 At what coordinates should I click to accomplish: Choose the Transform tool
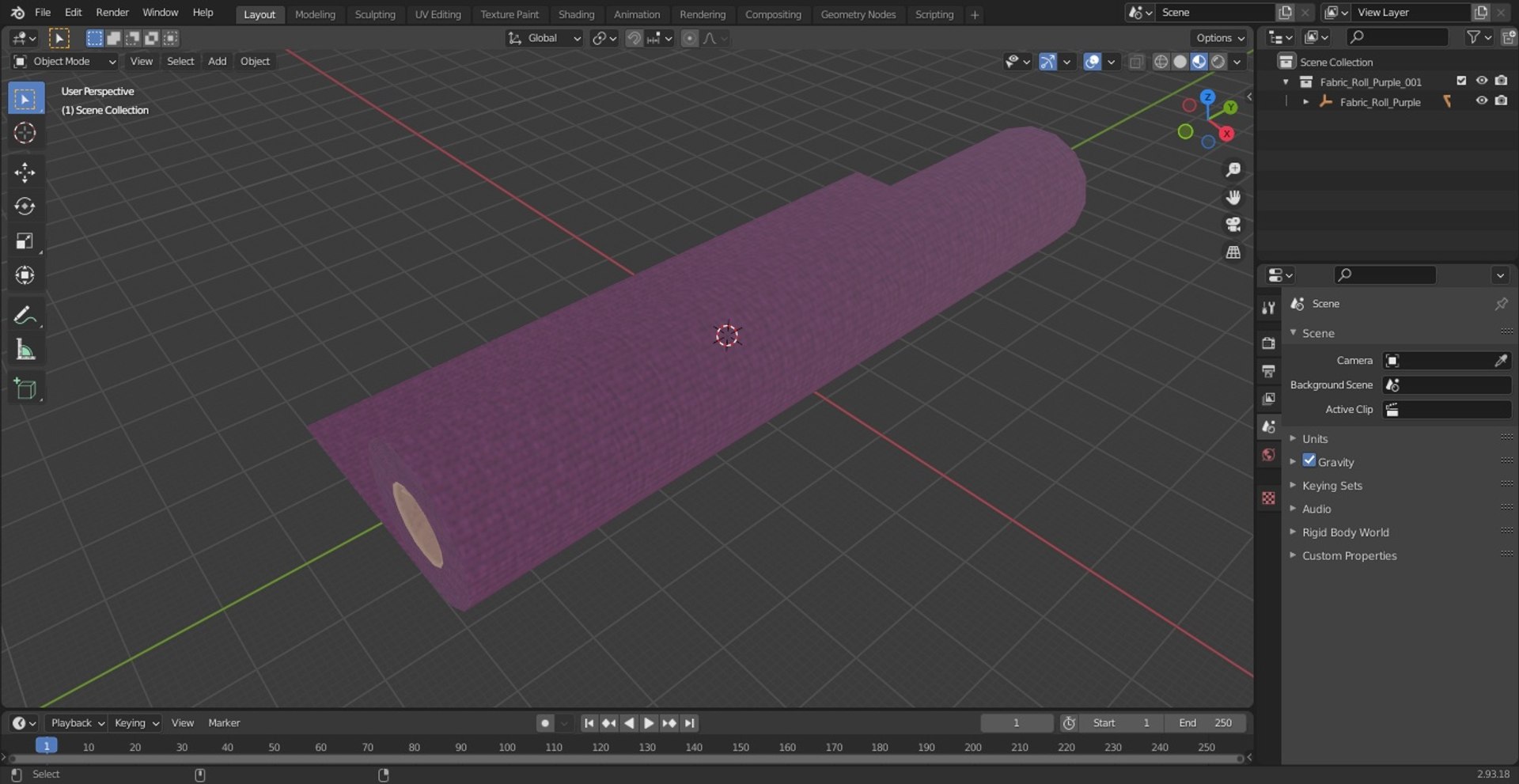tap(25, 275)
